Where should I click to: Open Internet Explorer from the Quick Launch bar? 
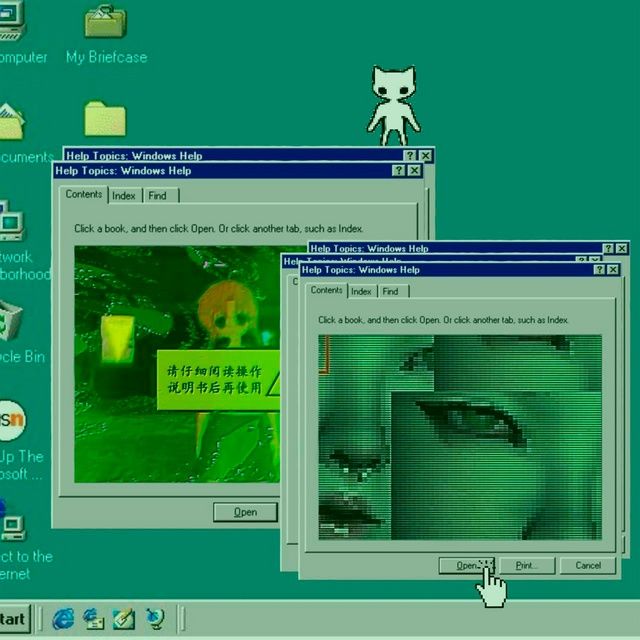coord(65,617)
